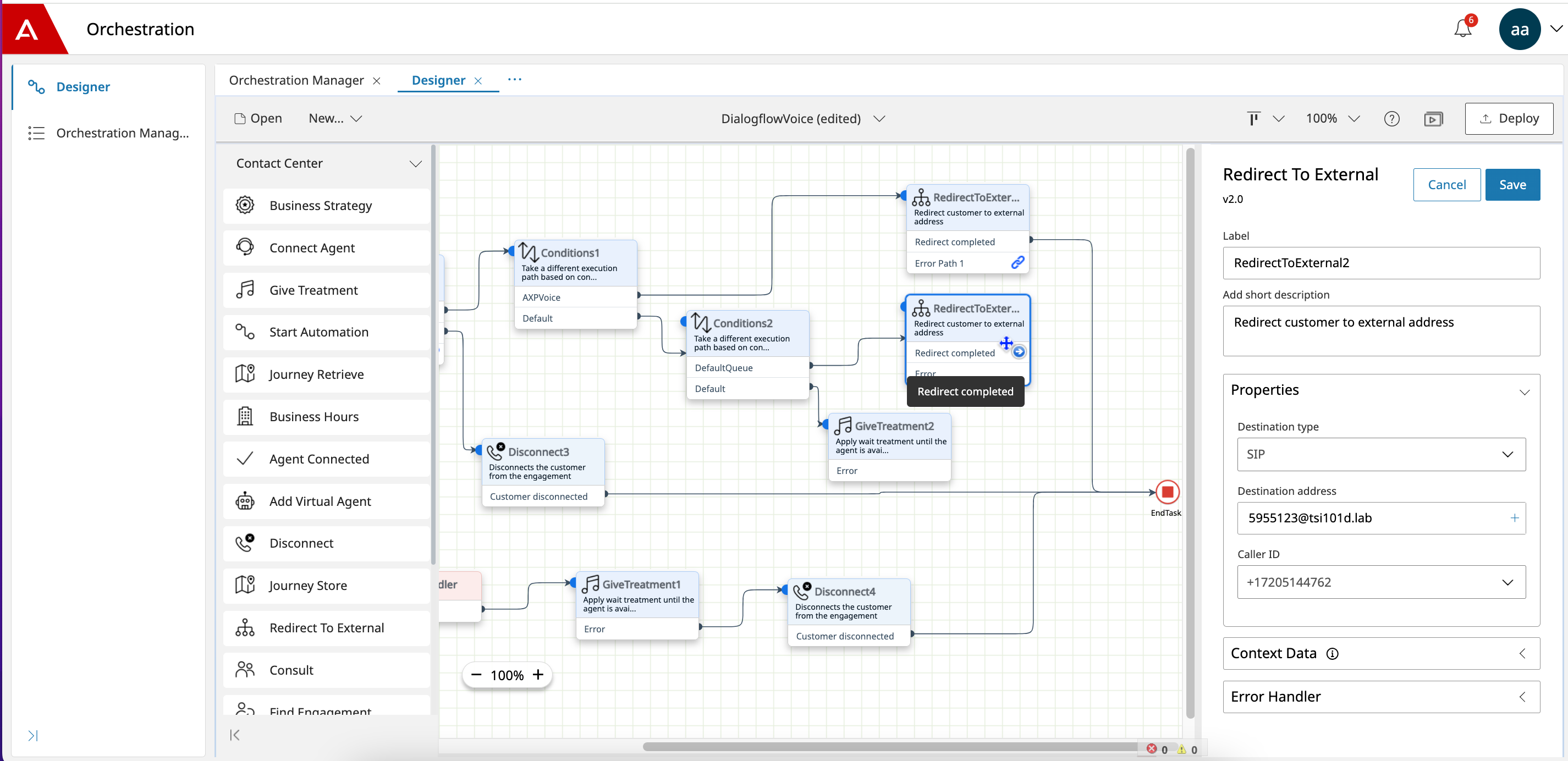Click the EndTask stop node
This screenshot has height=761, width=1568.
pyautogui.click(x=1167, y=492)
